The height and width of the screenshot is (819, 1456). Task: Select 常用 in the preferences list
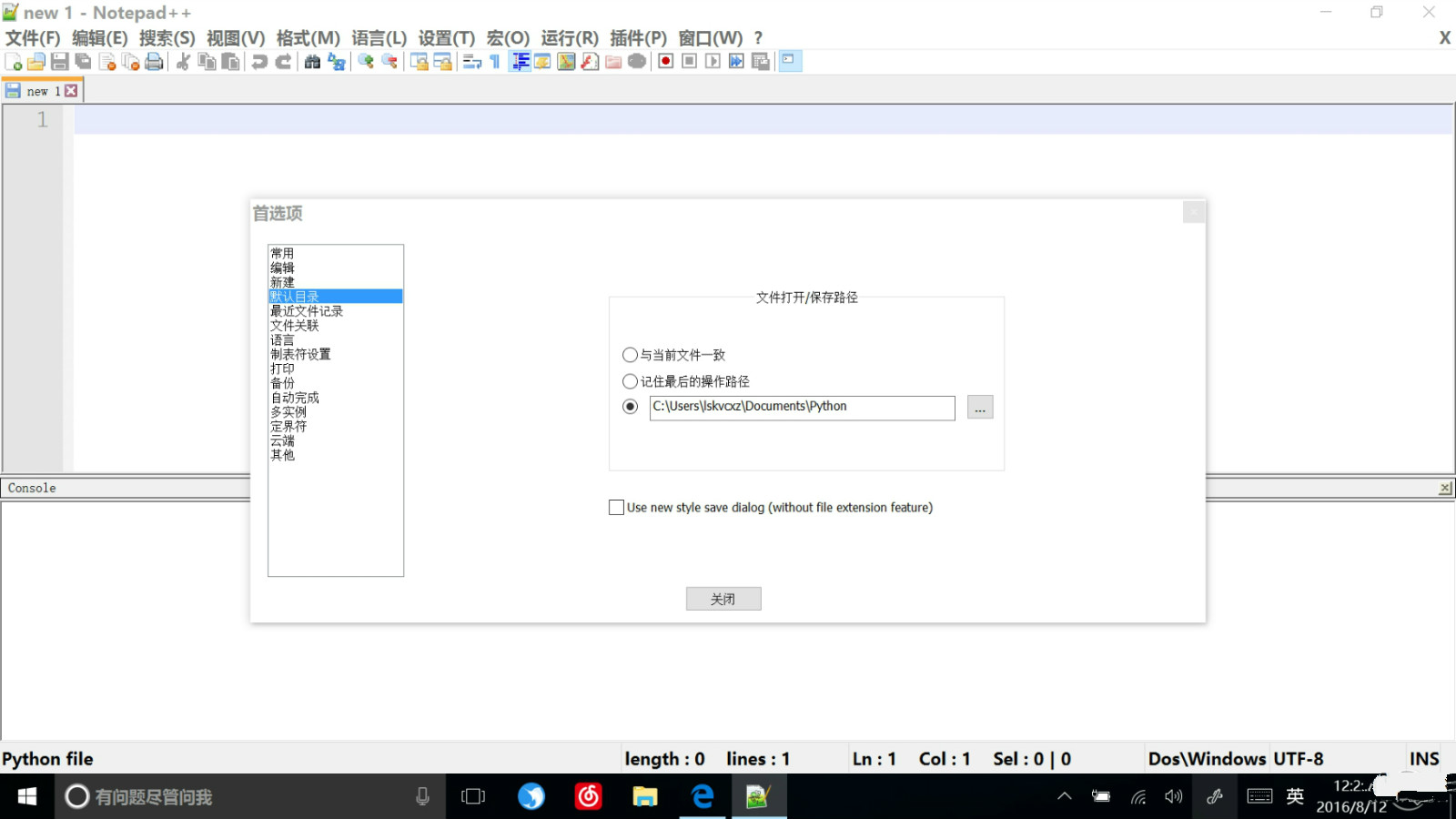(335, 253)
